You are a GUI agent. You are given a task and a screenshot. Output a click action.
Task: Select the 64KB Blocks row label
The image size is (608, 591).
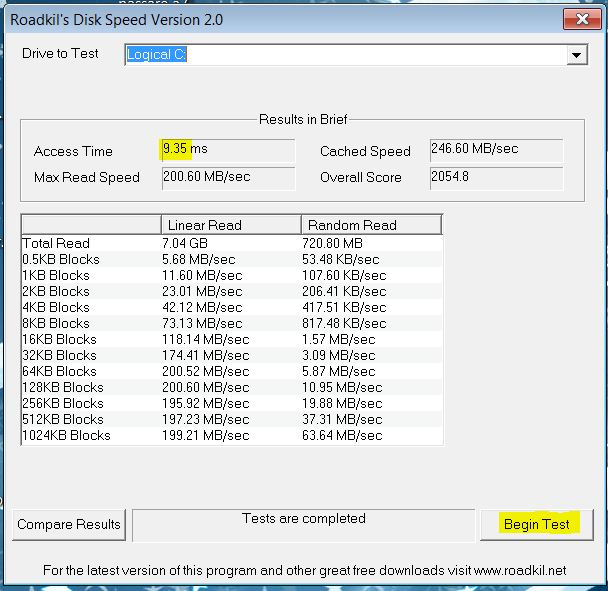point(59,371)
